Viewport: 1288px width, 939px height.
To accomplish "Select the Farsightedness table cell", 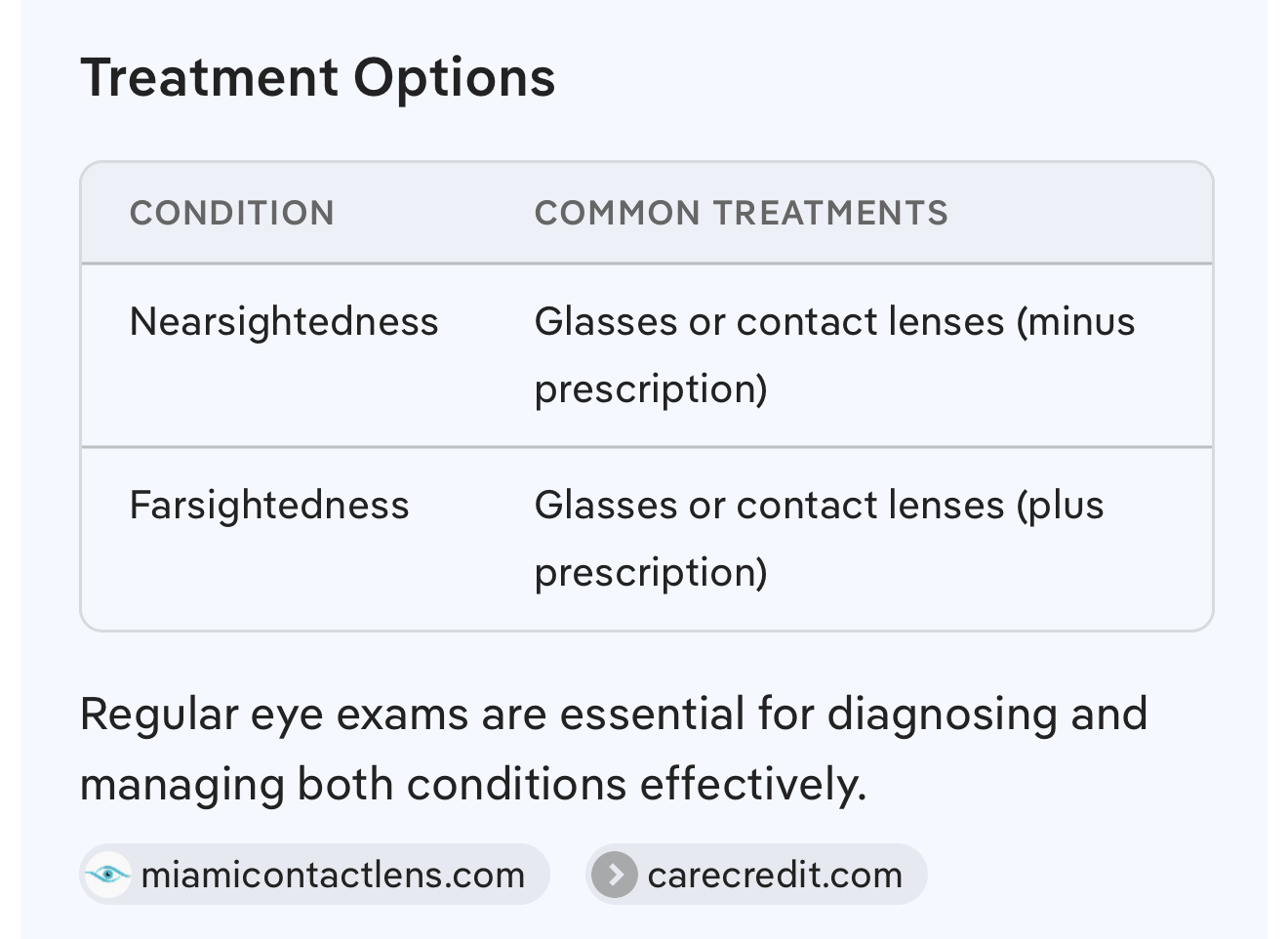I will coord(269,506).
